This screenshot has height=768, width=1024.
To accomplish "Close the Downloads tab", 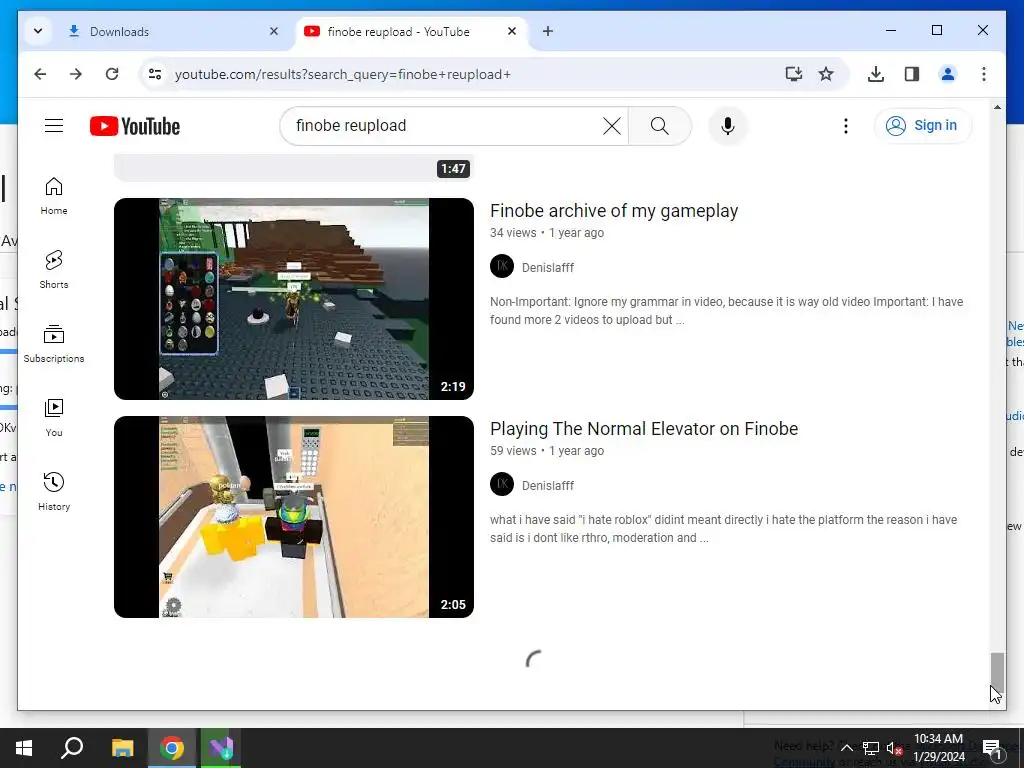I will [x=274, y=31].
